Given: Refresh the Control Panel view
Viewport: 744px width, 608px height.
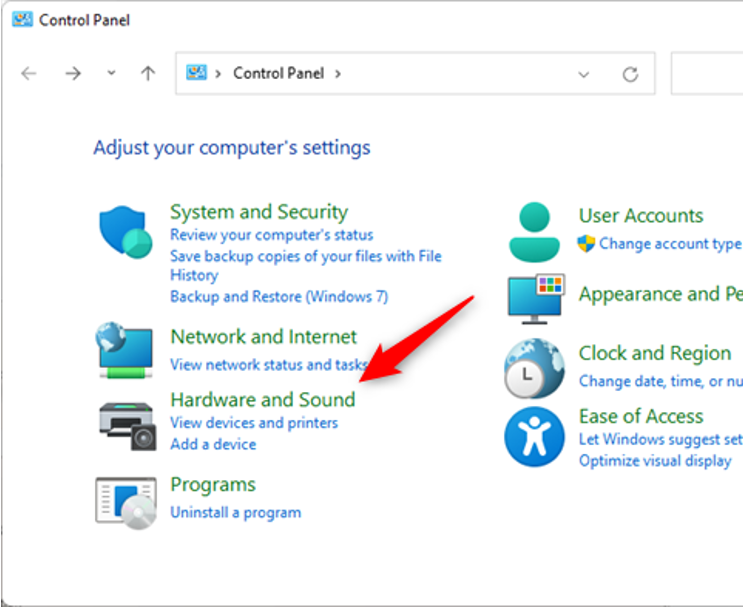Looking at the screenshot, I should [x=630, y=75].
